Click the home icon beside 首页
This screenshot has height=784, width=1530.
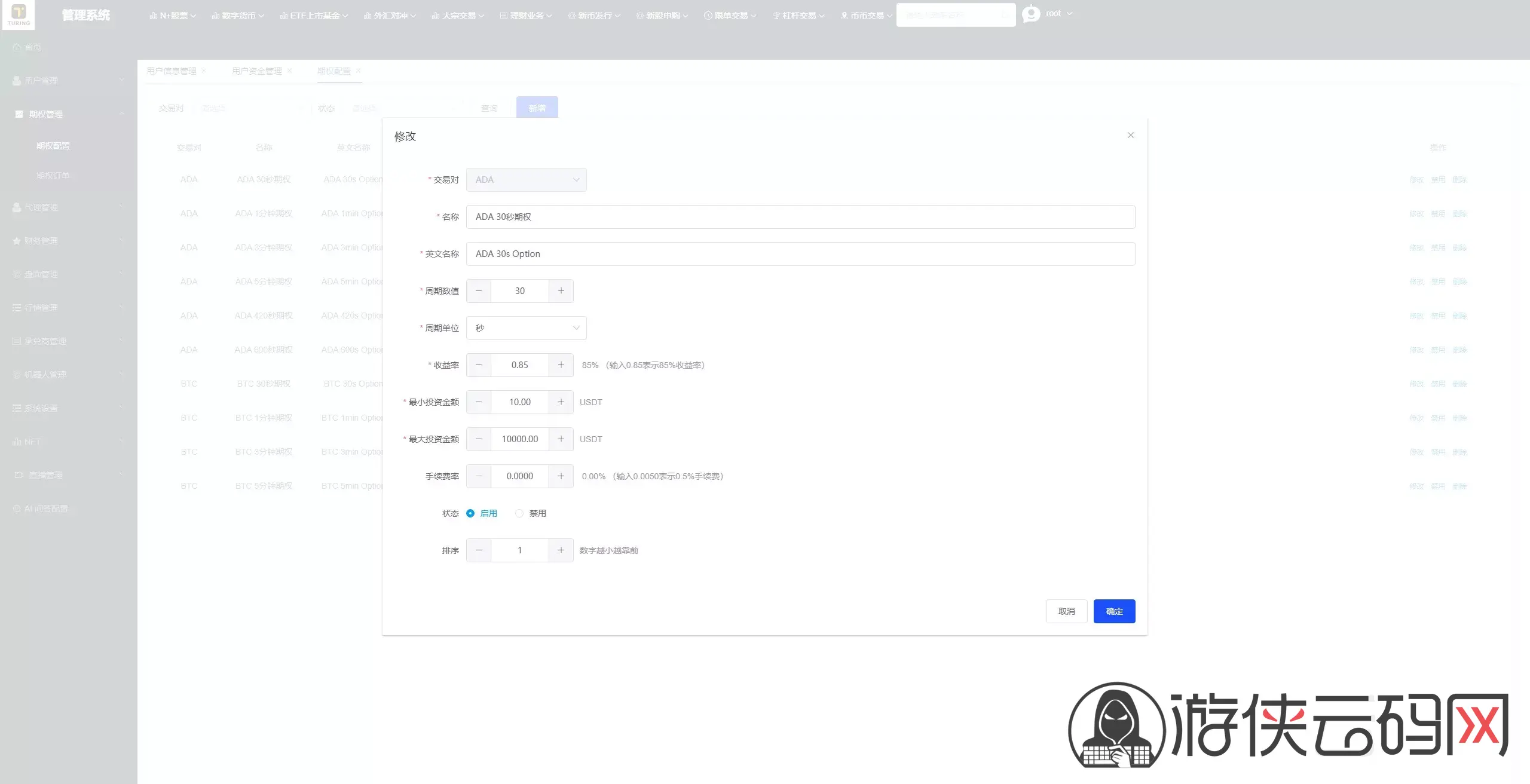click(x=17, y=47)
